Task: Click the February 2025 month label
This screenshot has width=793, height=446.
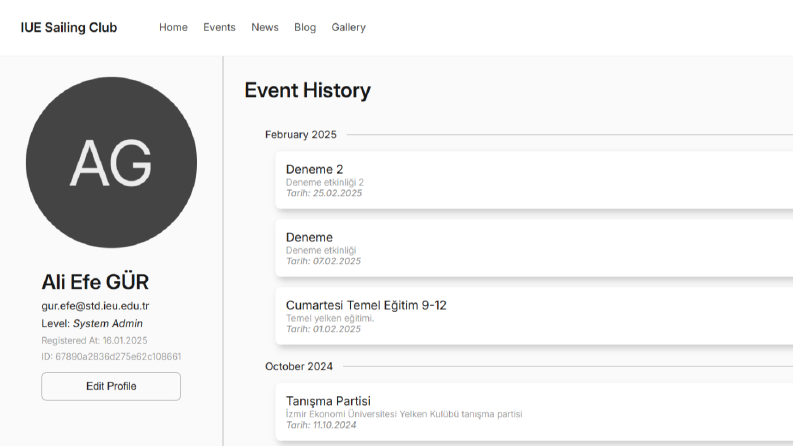Action: click(x=300, y=135)
